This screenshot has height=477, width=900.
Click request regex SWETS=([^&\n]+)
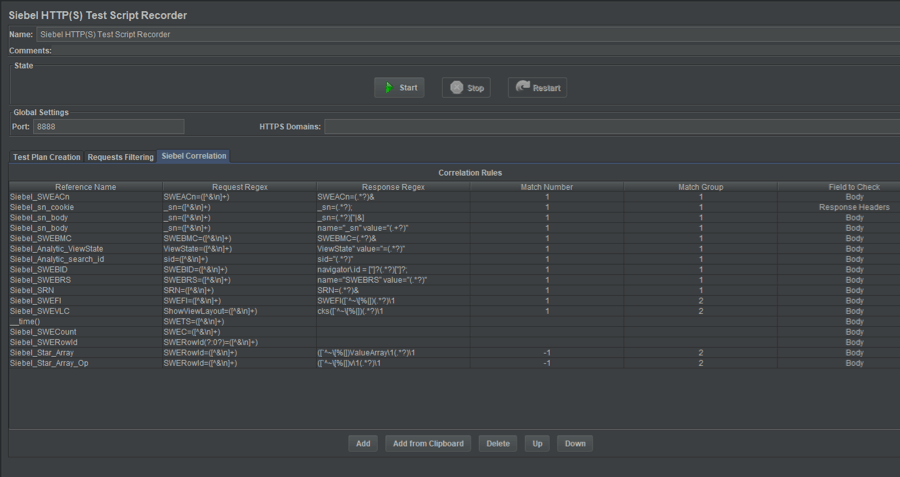[239, 321]
